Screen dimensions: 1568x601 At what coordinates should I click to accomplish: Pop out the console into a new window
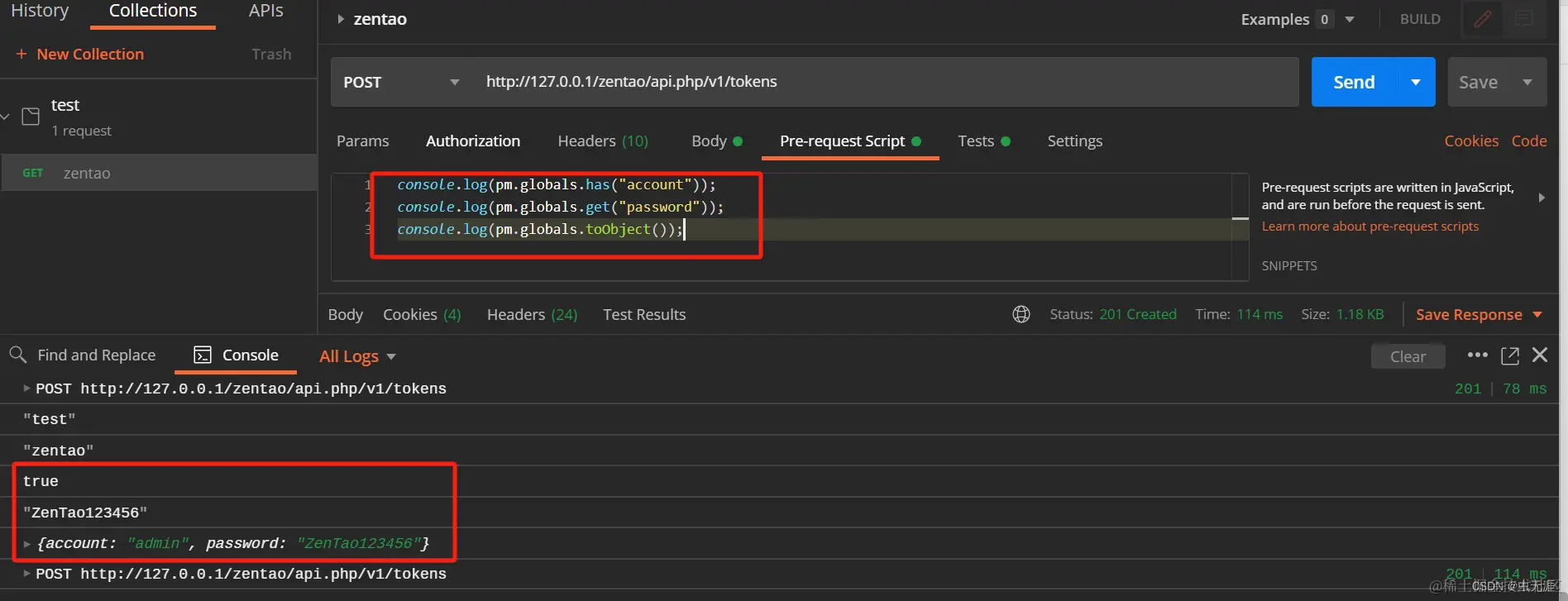pos(1510,355)
